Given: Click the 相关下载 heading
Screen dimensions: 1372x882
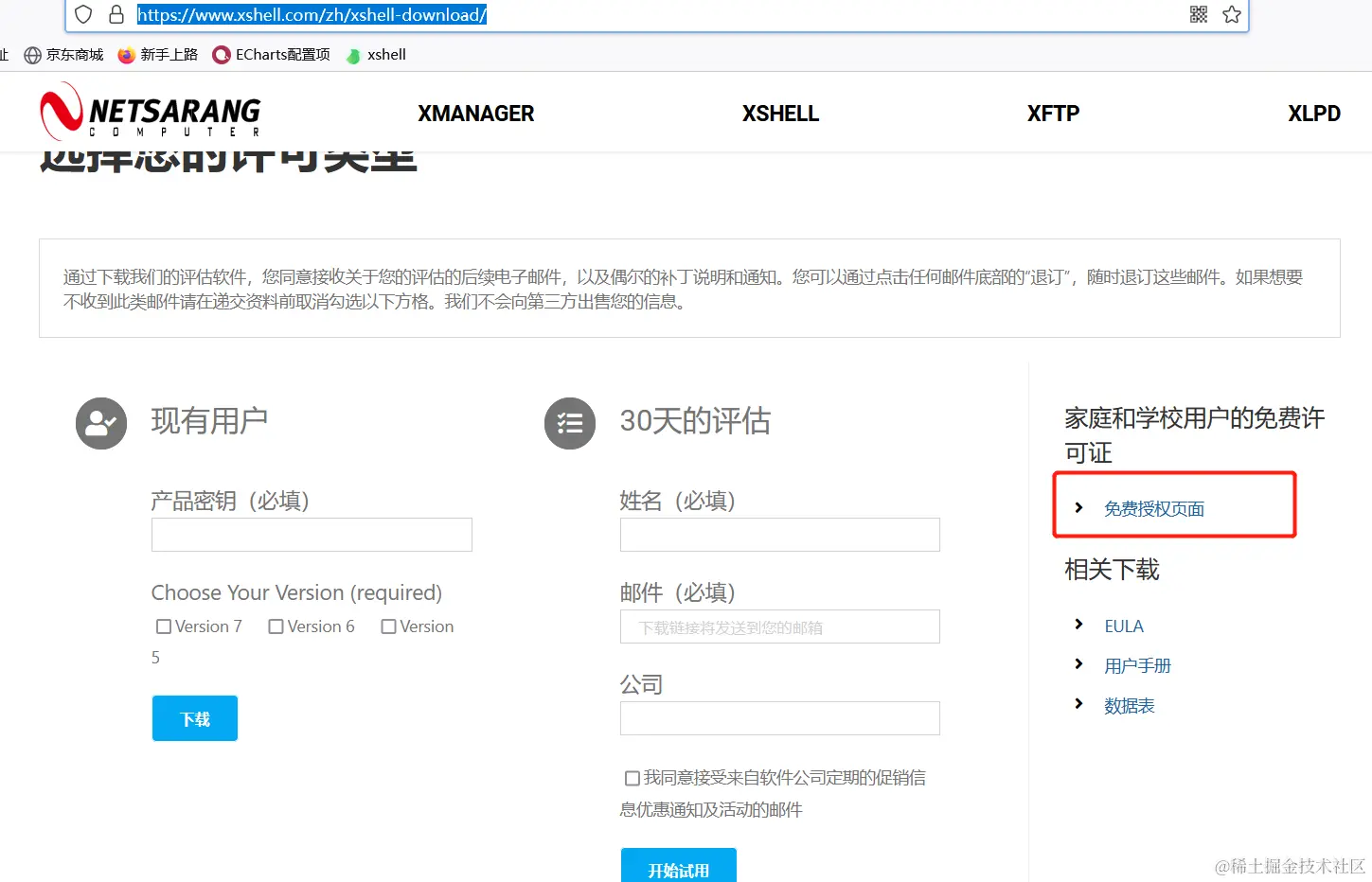Looking at the screenshot, I should click(x=1112, y=570).
